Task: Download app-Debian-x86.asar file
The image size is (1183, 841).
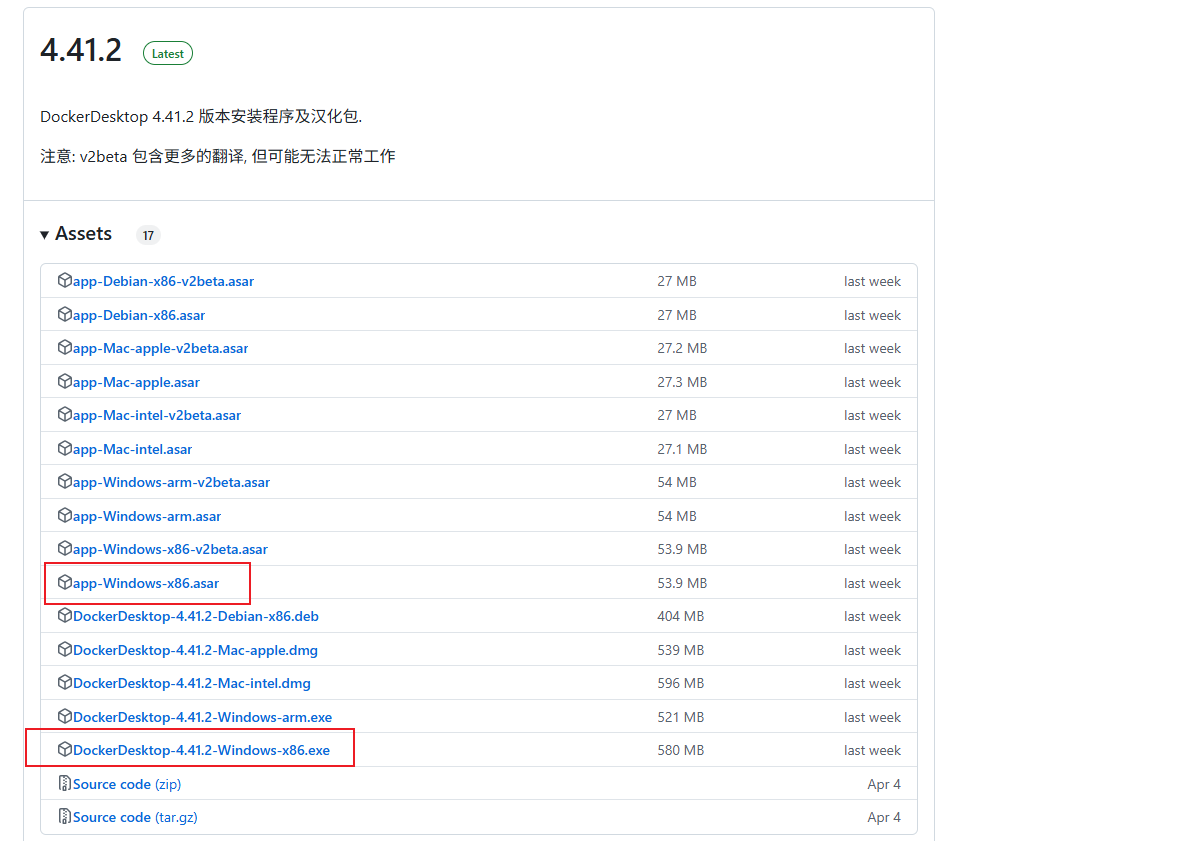Action: (139, 315)
